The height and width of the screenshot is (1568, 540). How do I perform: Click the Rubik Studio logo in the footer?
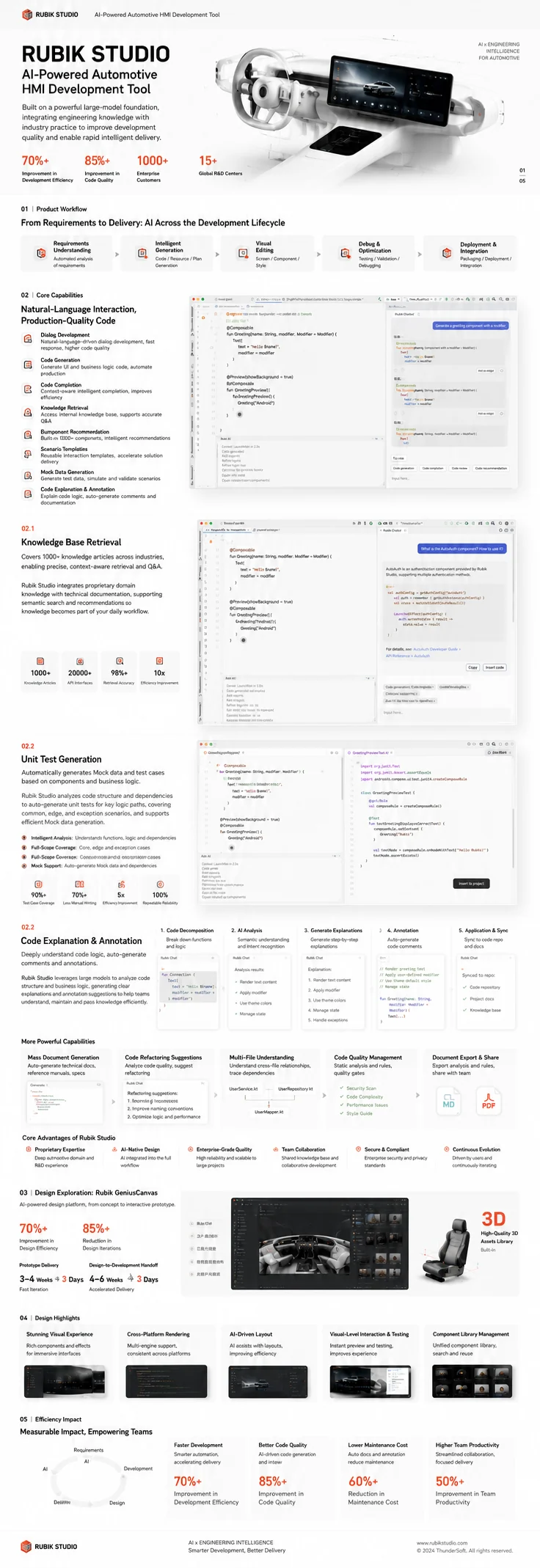pyautogui.click(x=48, y=1546)
